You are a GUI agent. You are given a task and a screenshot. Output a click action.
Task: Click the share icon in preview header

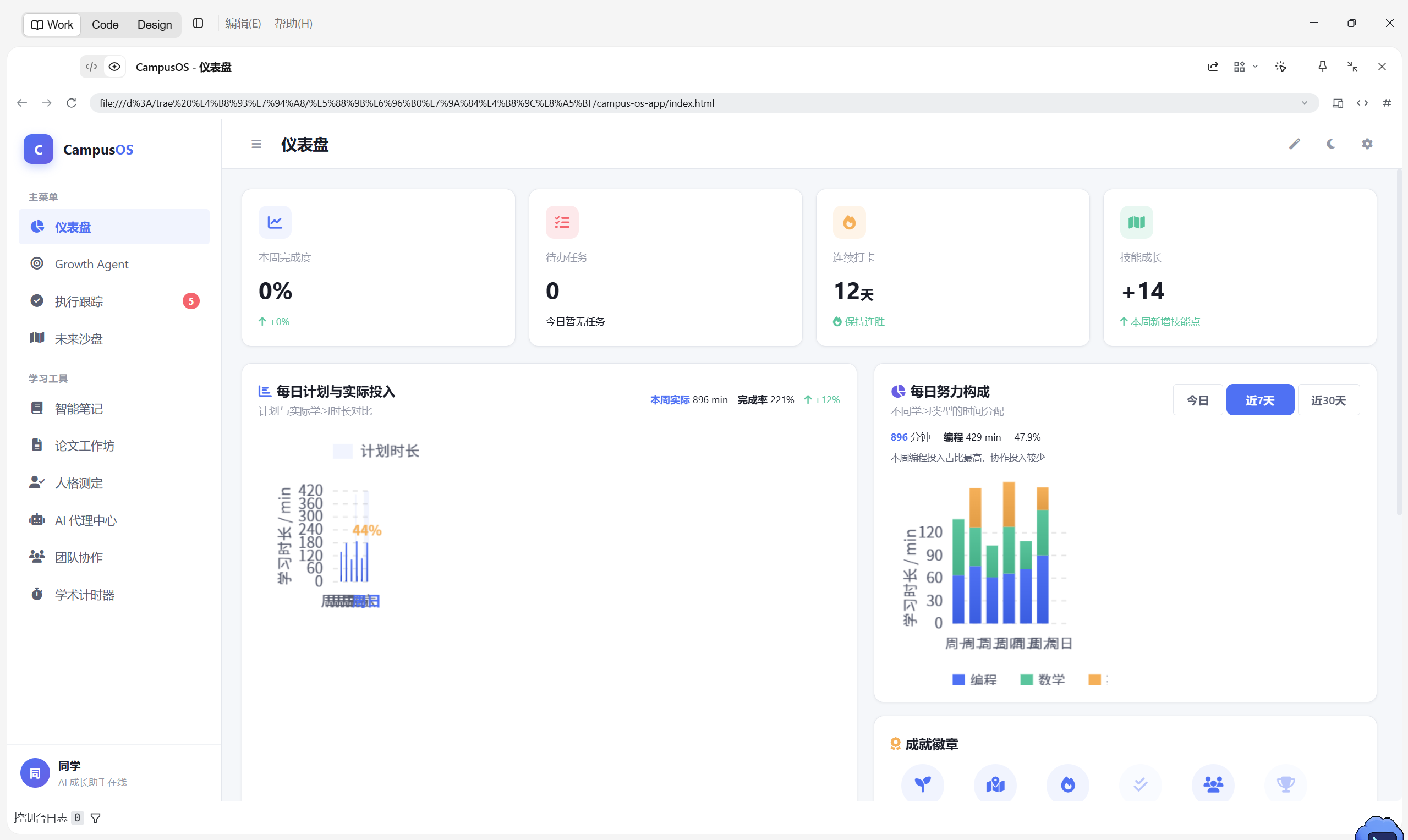point(1213,67)
